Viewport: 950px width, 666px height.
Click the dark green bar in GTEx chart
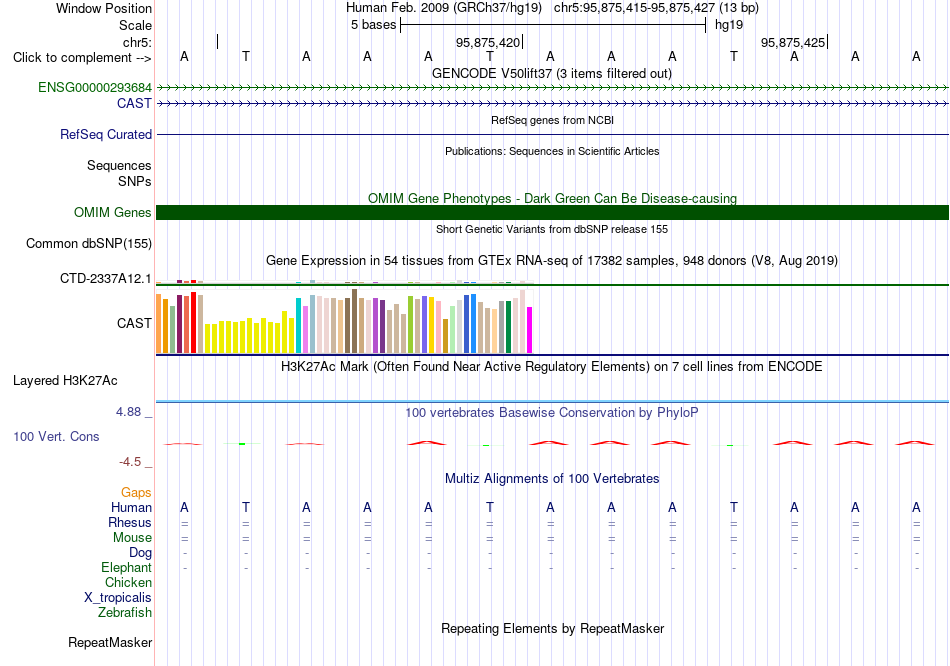[x=508, y=327]
